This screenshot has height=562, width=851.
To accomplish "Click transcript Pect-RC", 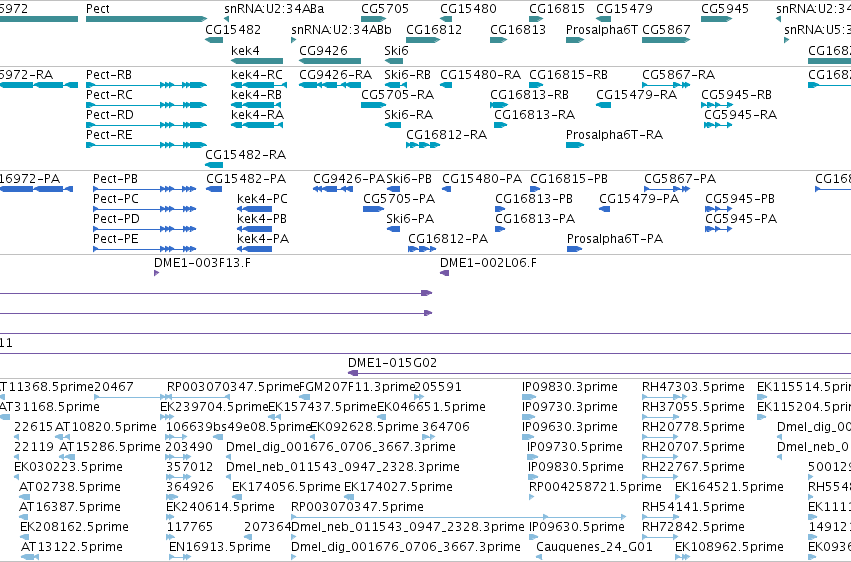I will [109, 94].
